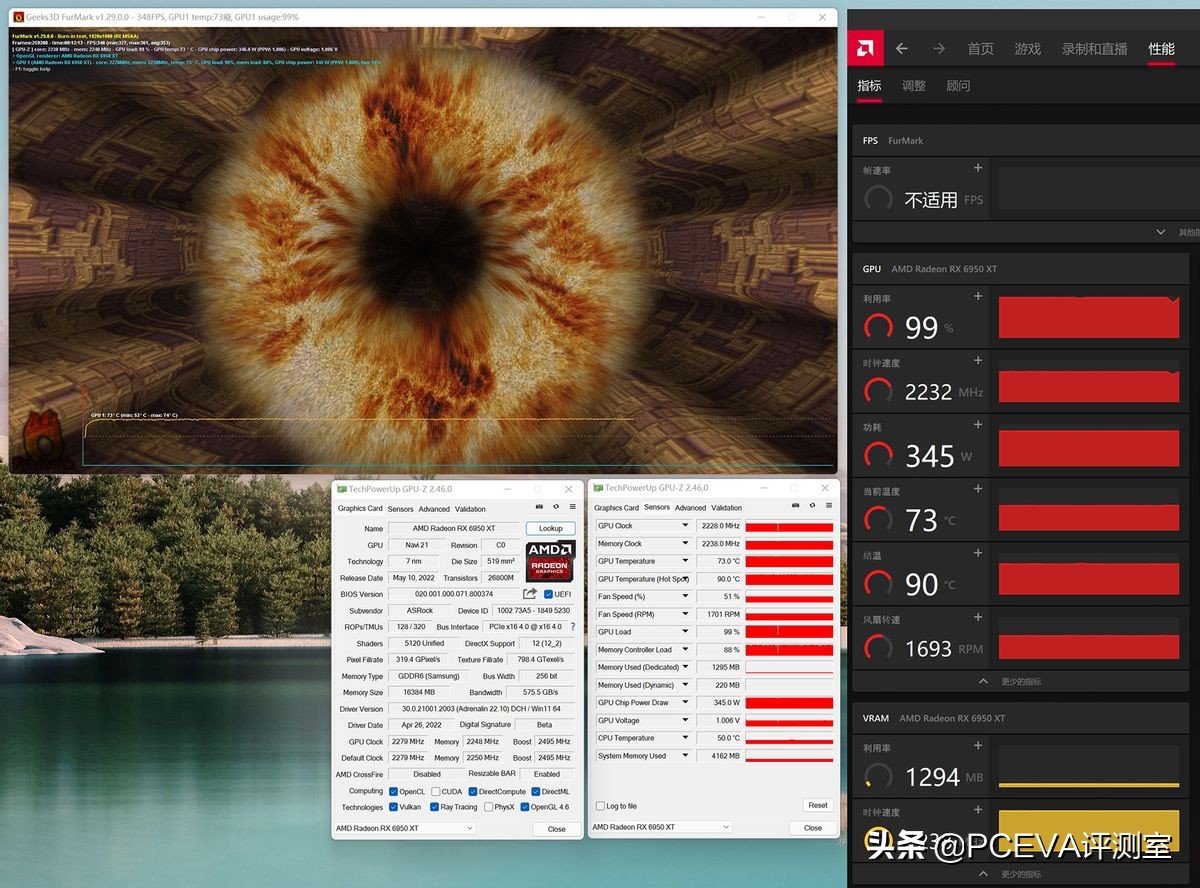Open the GPU Clock sensor dropdown
Image resolution: width=1200 pixels, height=888 pixels.
(685, 526)
